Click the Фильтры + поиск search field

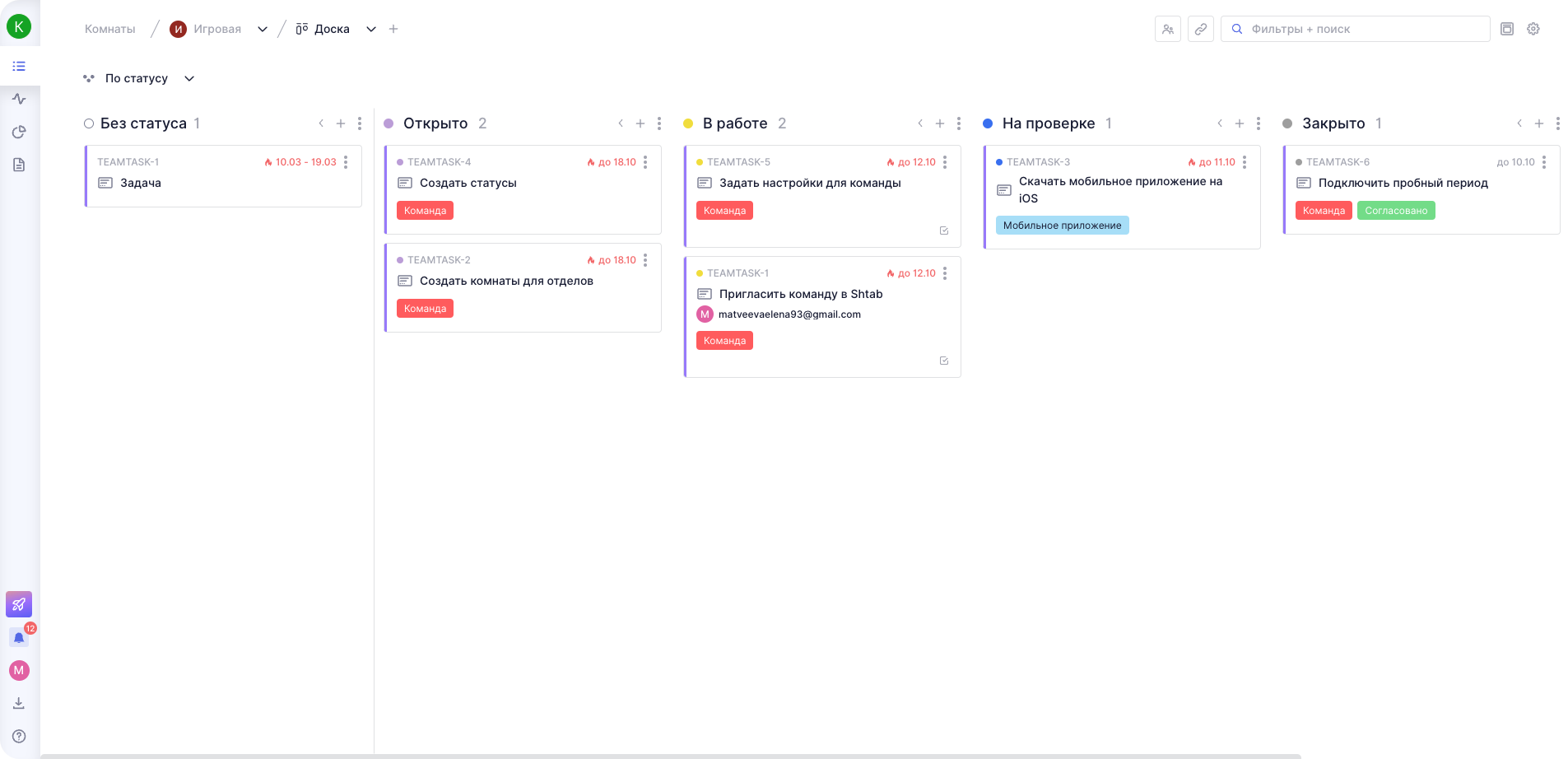pos(1354,29)
